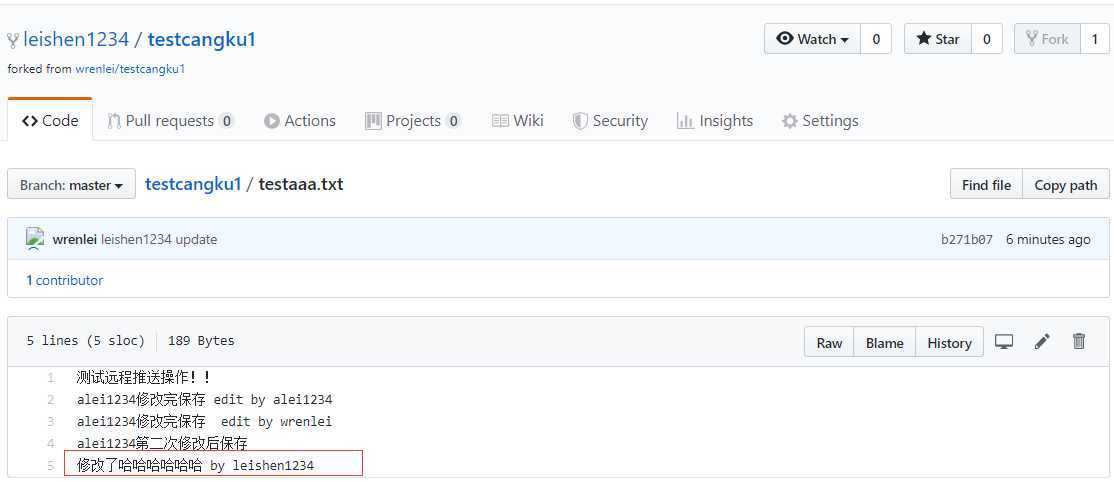Click the 1 contributor link
1114x482 pixels.
tap(65, 280)
